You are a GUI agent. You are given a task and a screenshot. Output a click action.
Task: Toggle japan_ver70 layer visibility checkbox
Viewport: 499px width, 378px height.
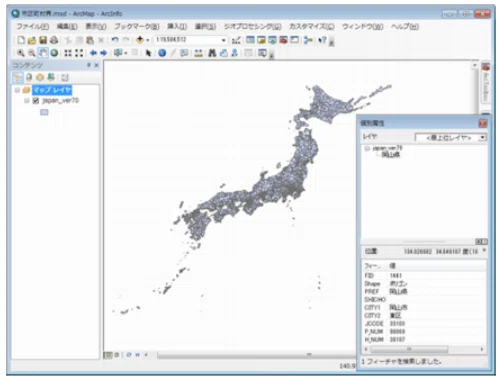(x=36, y=100)
